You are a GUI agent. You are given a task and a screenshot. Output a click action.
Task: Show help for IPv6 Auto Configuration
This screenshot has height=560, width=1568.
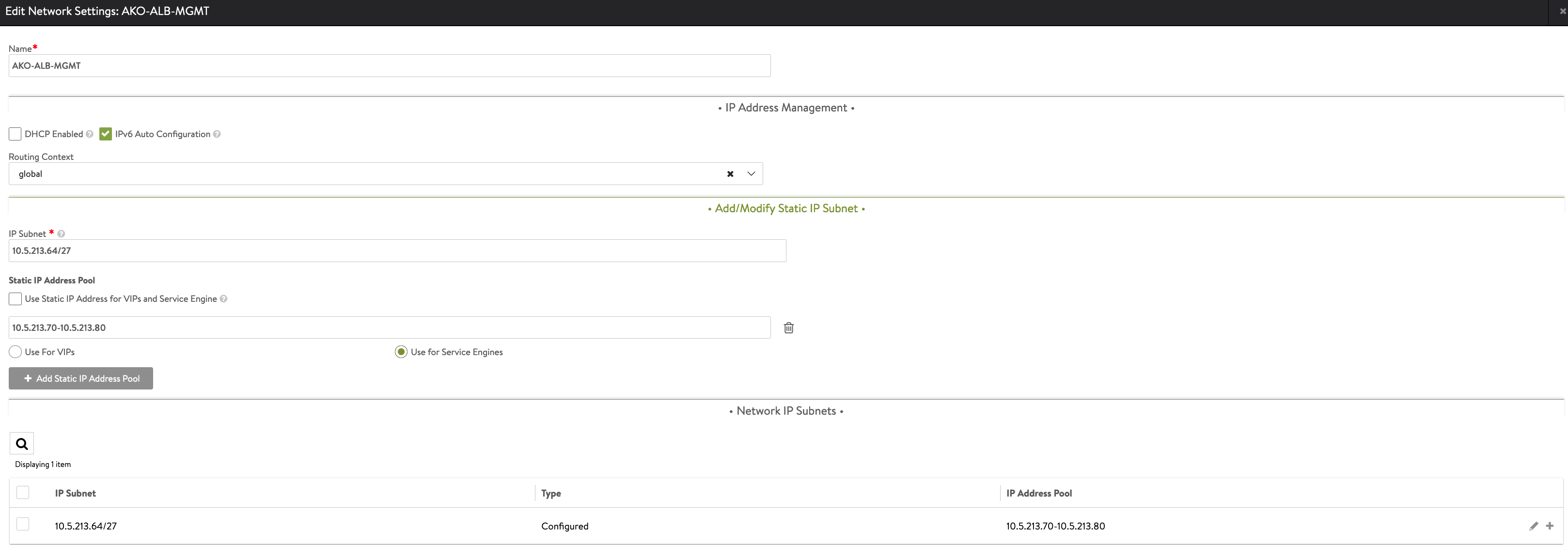point(217,134)
